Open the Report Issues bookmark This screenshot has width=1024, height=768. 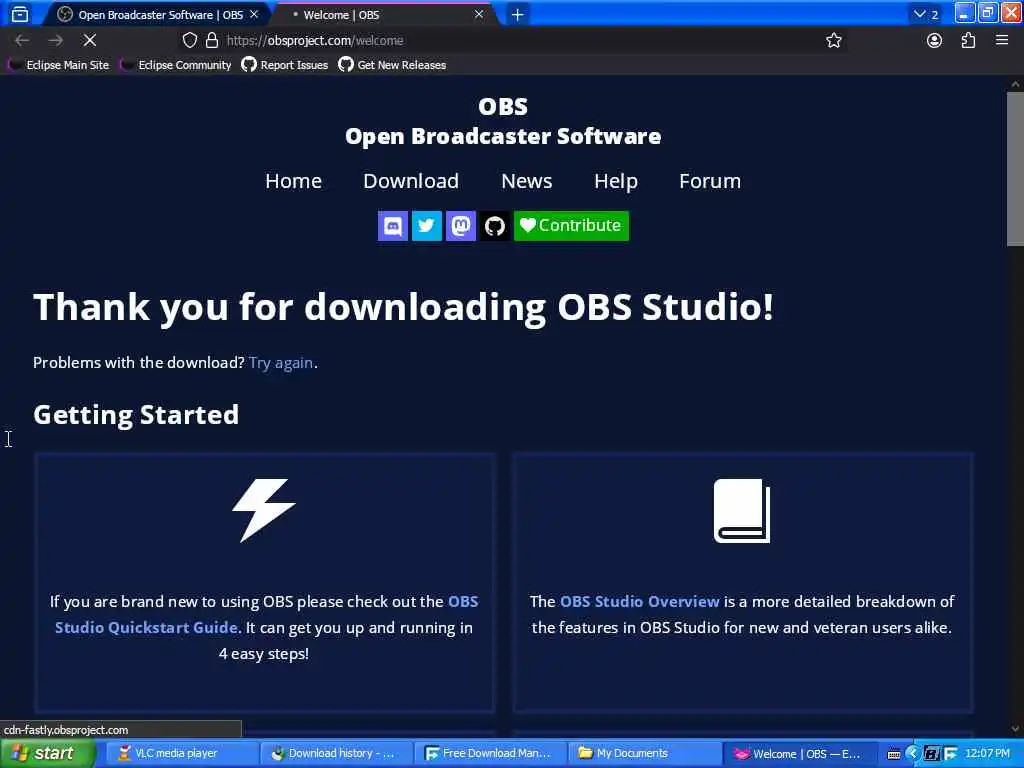click(x=285, y=65)
